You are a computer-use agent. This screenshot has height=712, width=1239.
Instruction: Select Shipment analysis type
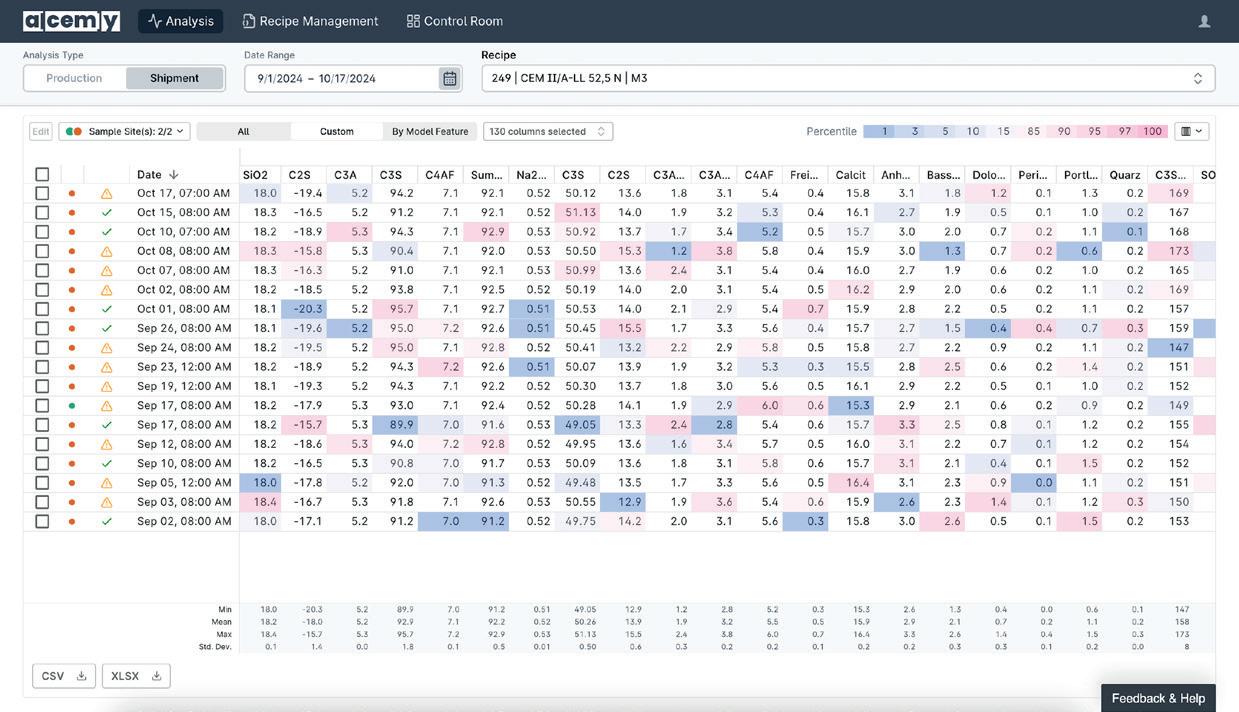(x=175, y=78)
